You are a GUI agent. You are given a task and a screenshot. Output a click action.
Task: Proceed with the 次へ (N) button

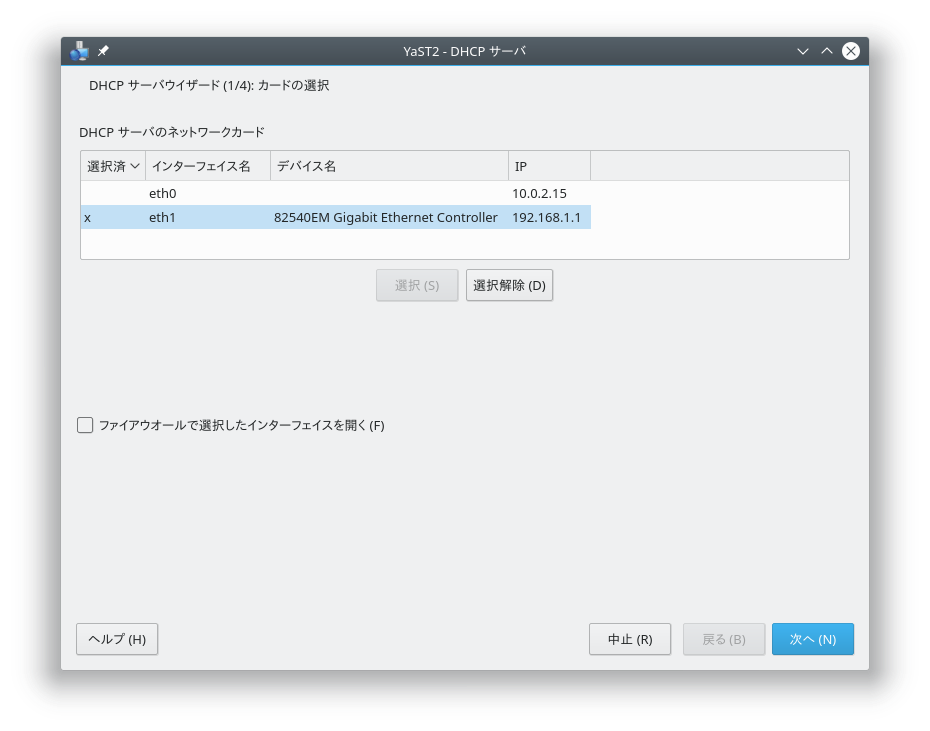pos(812,639)
